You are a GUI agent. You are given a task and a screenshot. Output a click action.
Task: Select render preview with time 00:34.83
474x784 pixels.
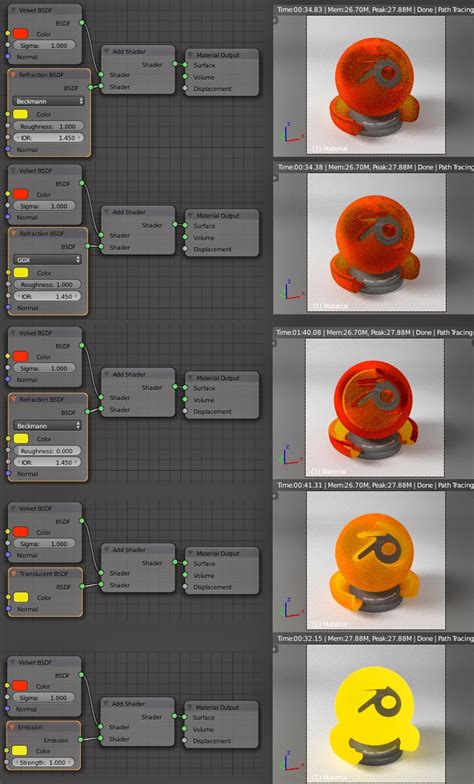(x=376, y=84)
